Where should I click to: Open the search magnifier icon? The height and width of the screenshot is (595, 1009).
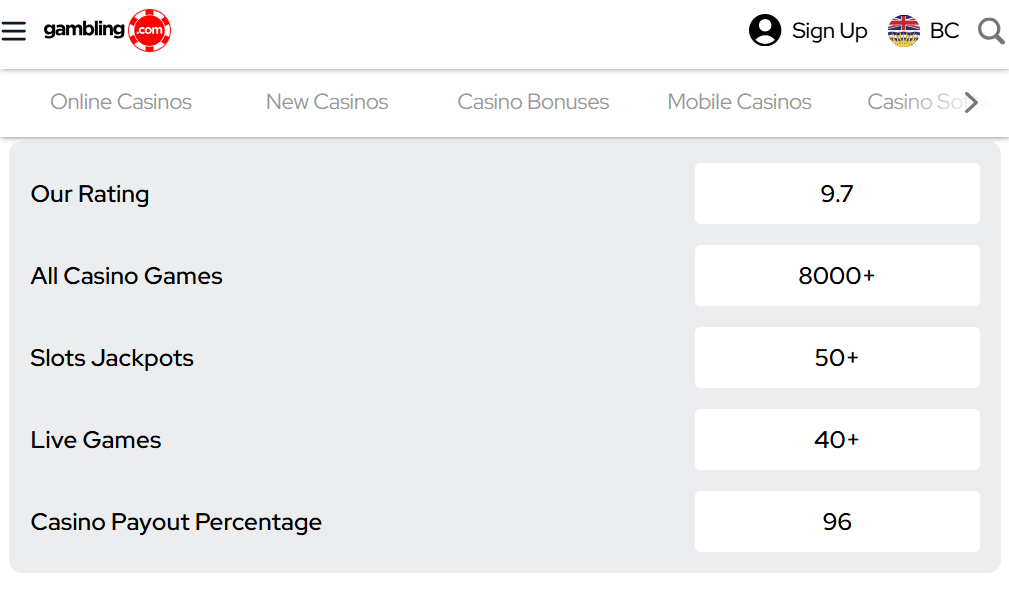coord(991,31)
